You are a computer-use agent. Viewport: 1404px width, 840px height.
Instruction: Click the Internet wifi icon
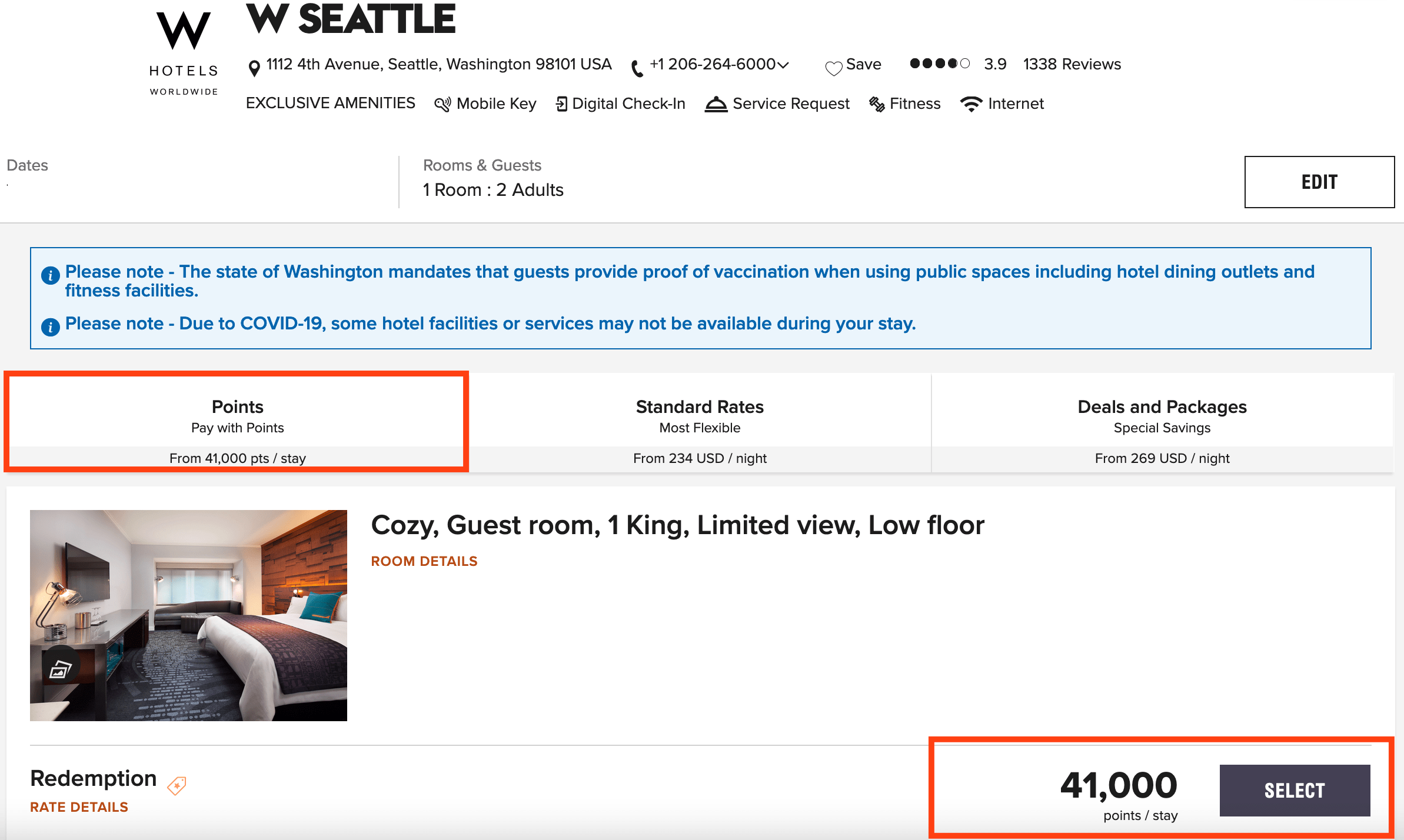click(x=971, y=104)
